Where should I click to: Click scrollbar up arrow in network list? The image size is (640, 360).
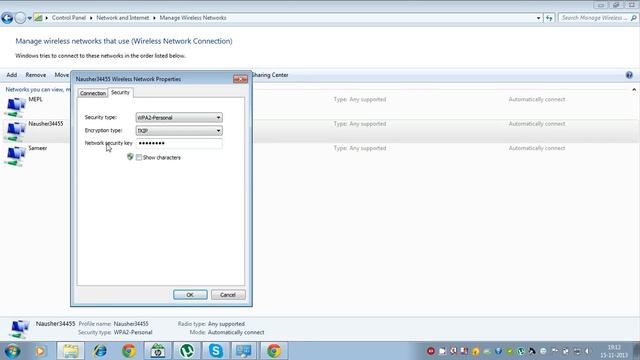pos(634,89)
